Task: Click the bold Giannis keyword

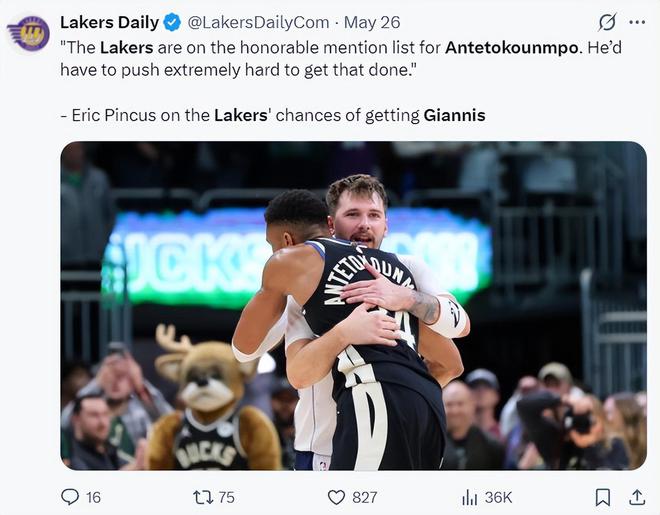Action: pos(454,115)
